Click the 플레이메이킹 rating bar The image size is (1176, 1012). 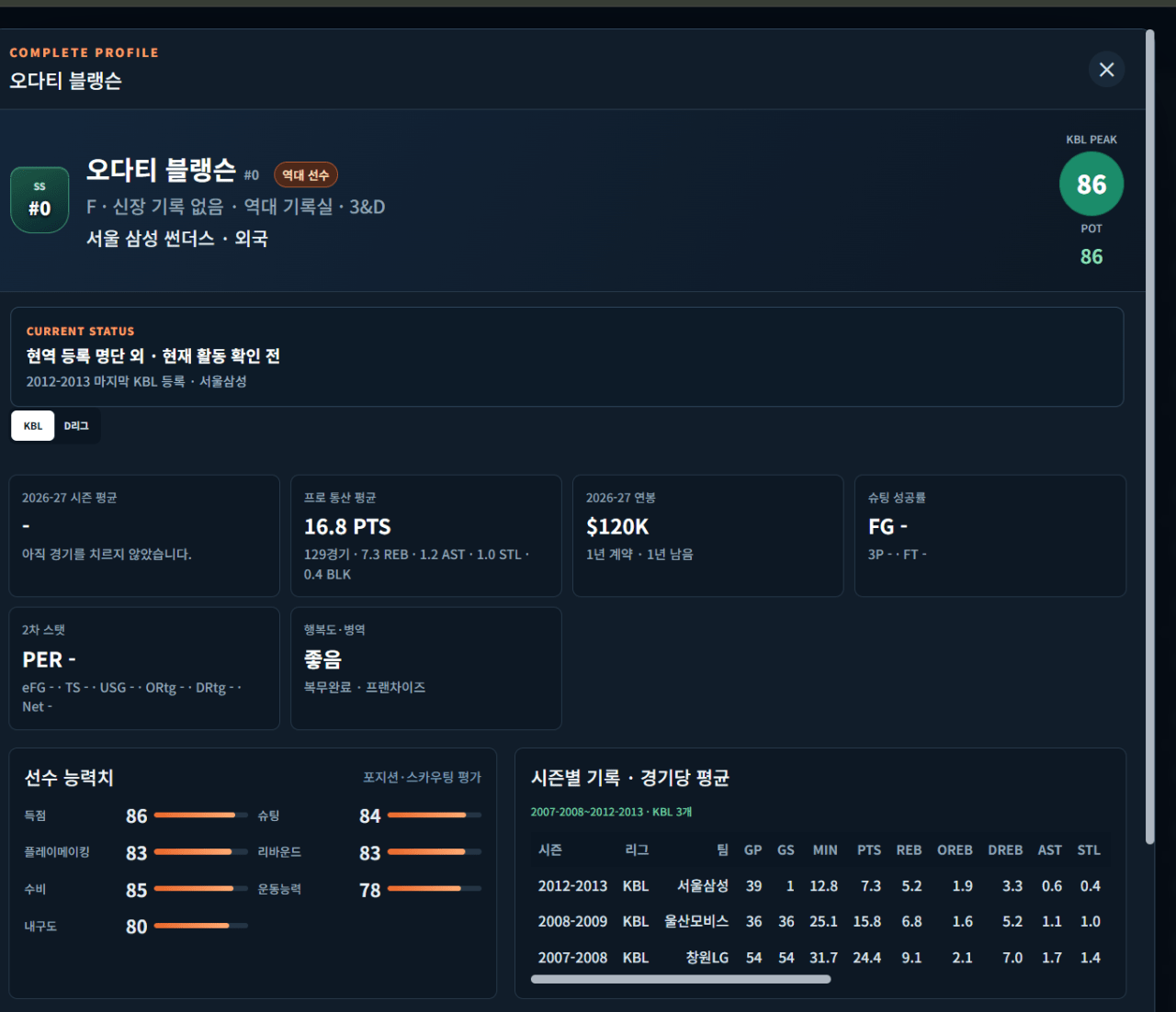pyautogui.click(x=201, y=852)
